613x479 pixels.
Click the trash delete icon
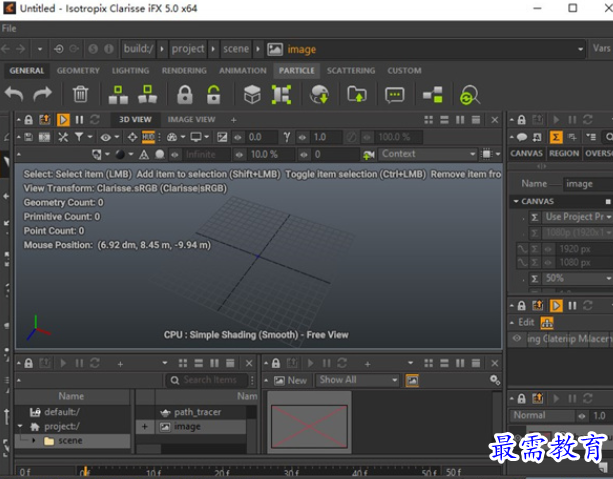pos(81,94)
